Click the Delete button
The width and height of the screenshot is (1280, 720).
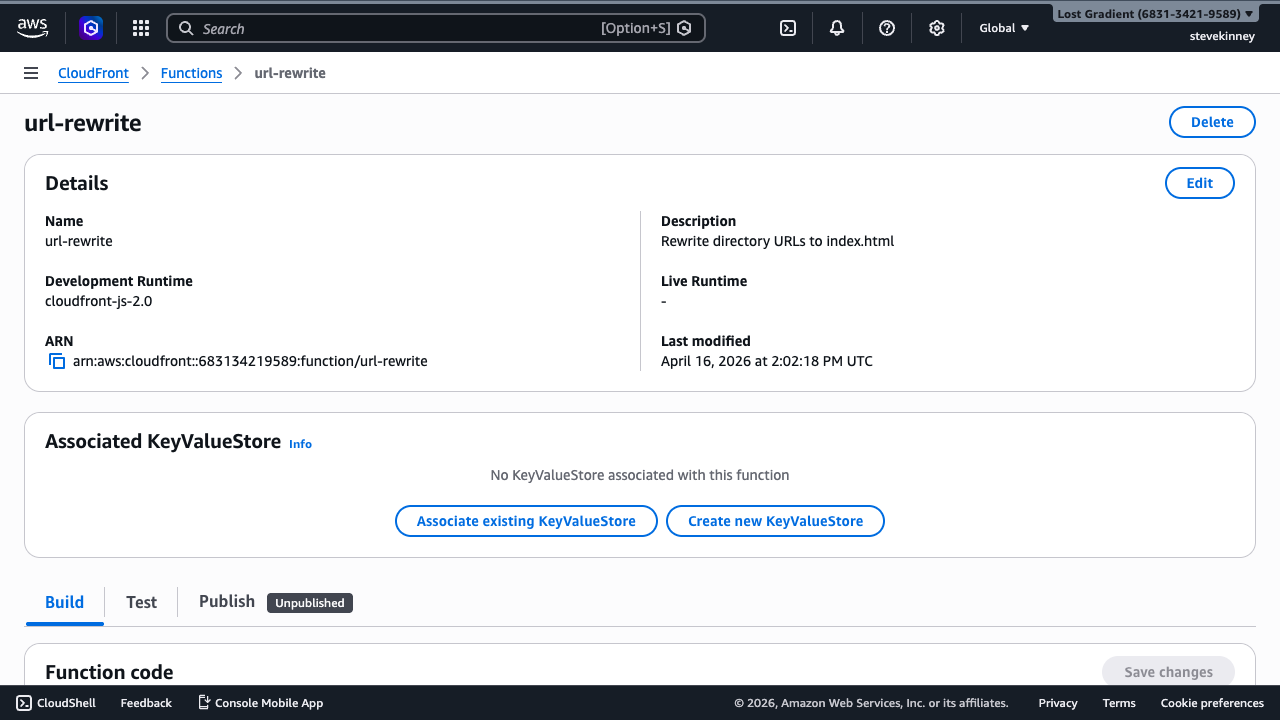coord(1212,122)
